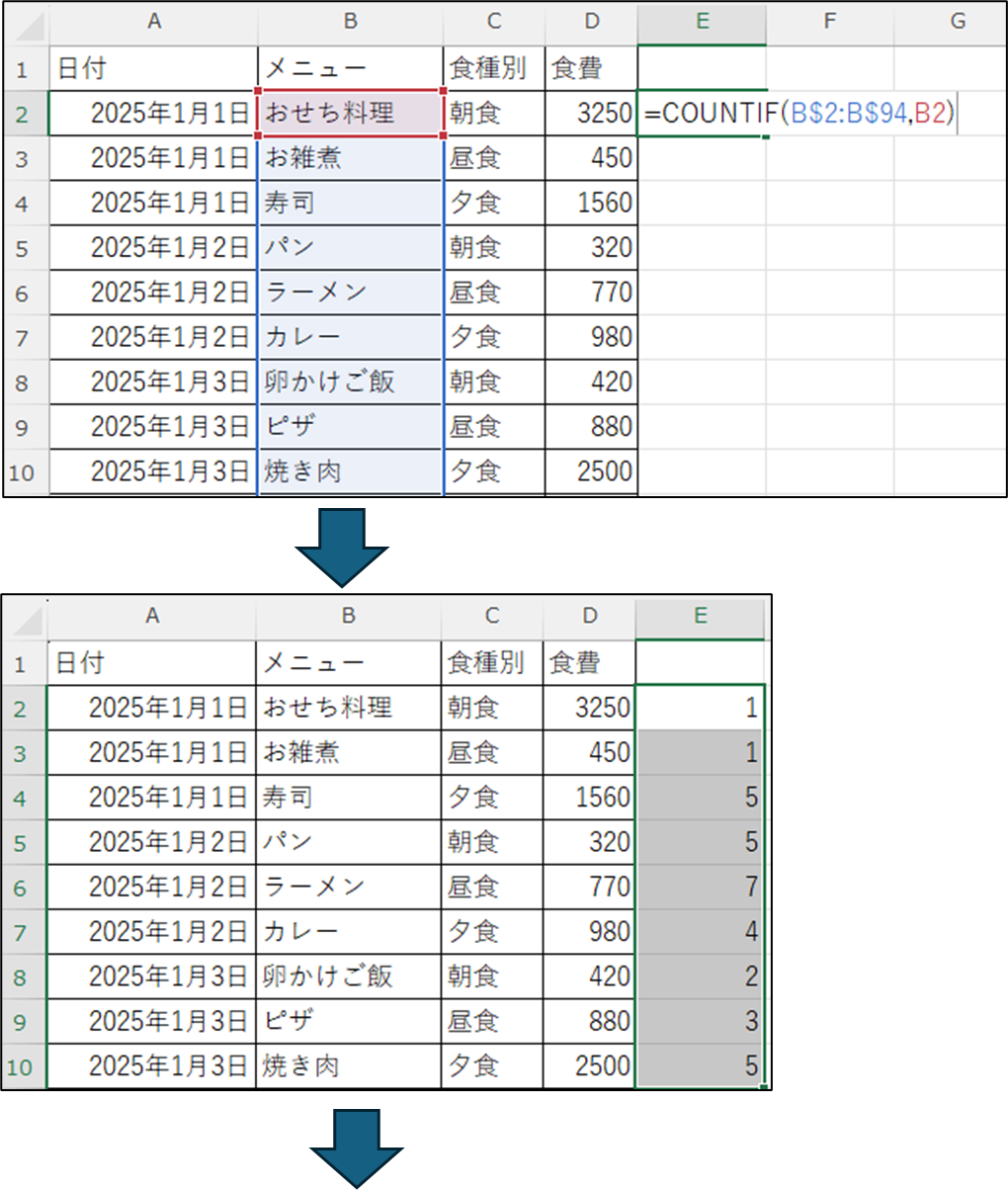Screen dimensions: 1008x1190
Task: Click the cell containing the COUNTIF formula
Action: [702, 114]
